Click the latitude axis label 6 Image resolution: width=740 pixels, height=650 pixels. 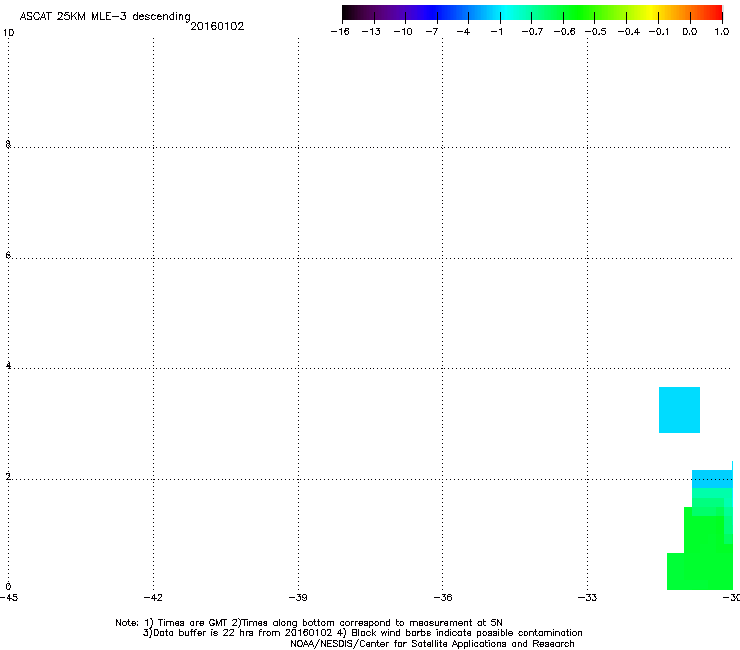pos(8,255)
